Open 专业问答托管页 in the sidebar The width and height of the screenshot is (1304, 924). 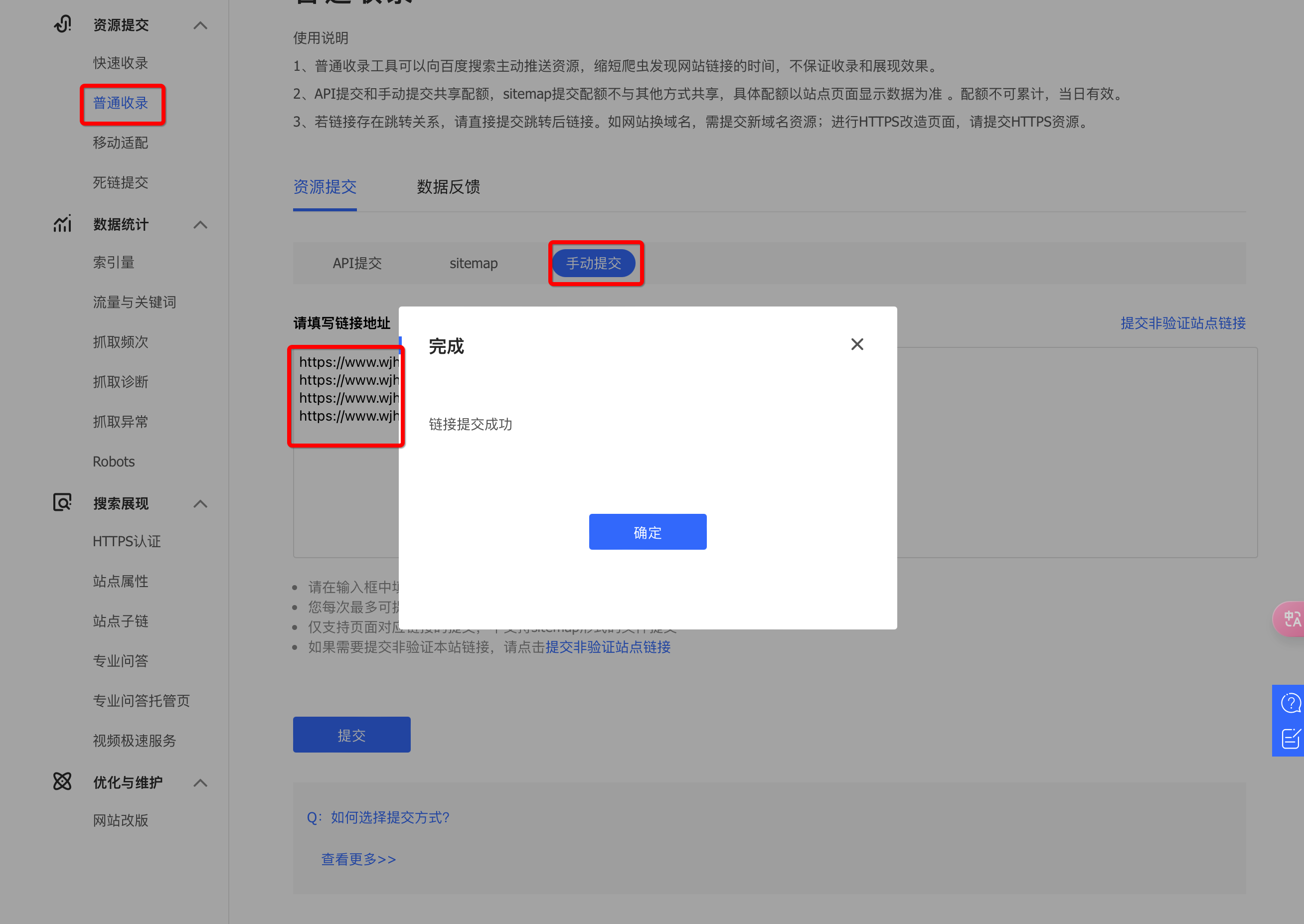141,700
